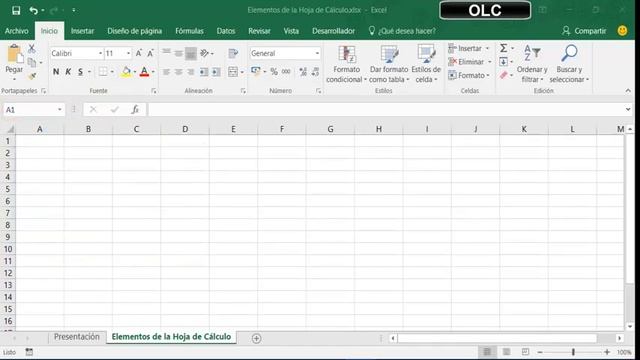This screenshot has height=360, width=640.
Task: Undo the last action
Action: click(33, 11)
